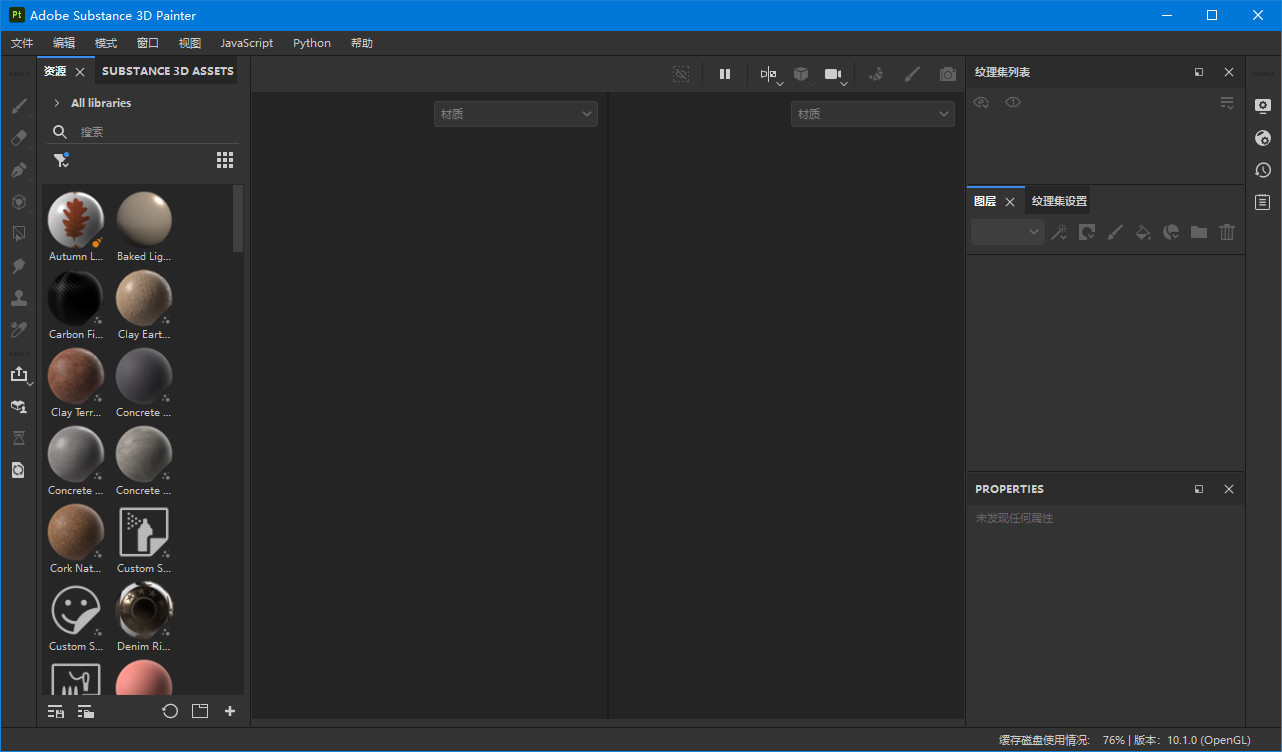1282x752 pixels.
Task: Open the camera screenshot icon in viewport toolbar
Action: point(947,74)
